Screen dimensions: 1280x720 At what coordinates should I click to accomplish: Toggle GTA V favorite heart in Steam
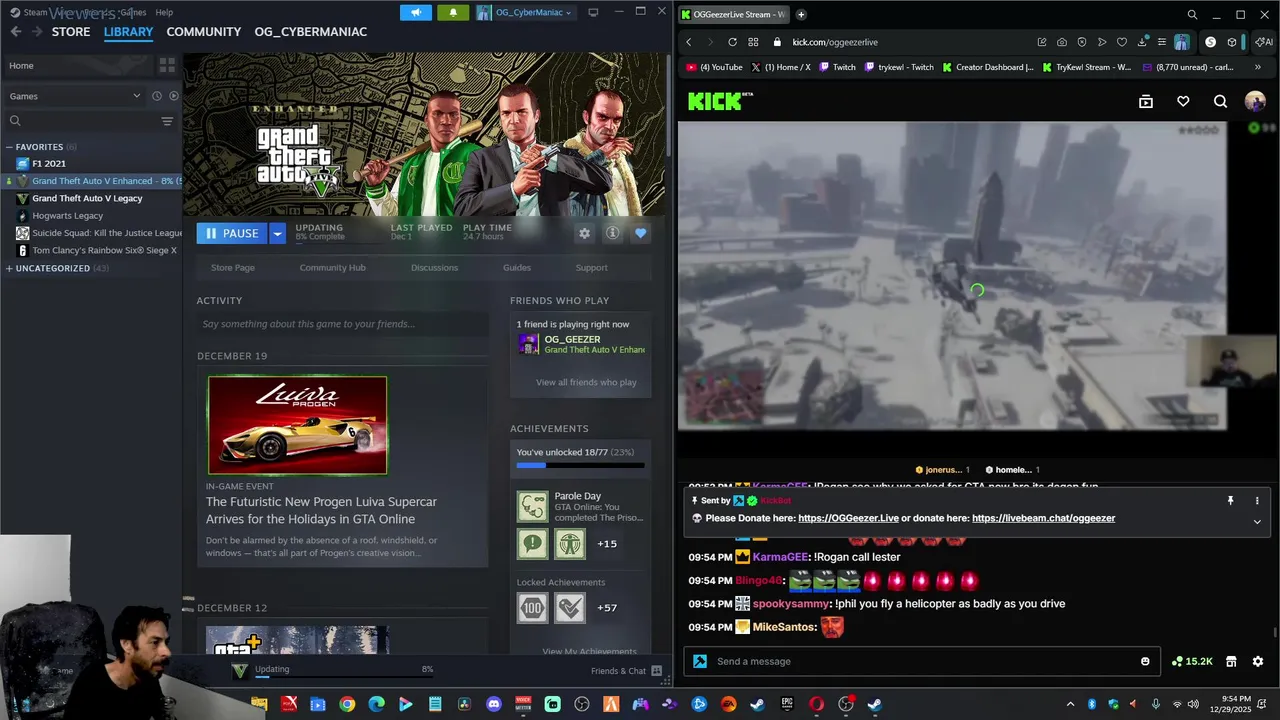640,233
